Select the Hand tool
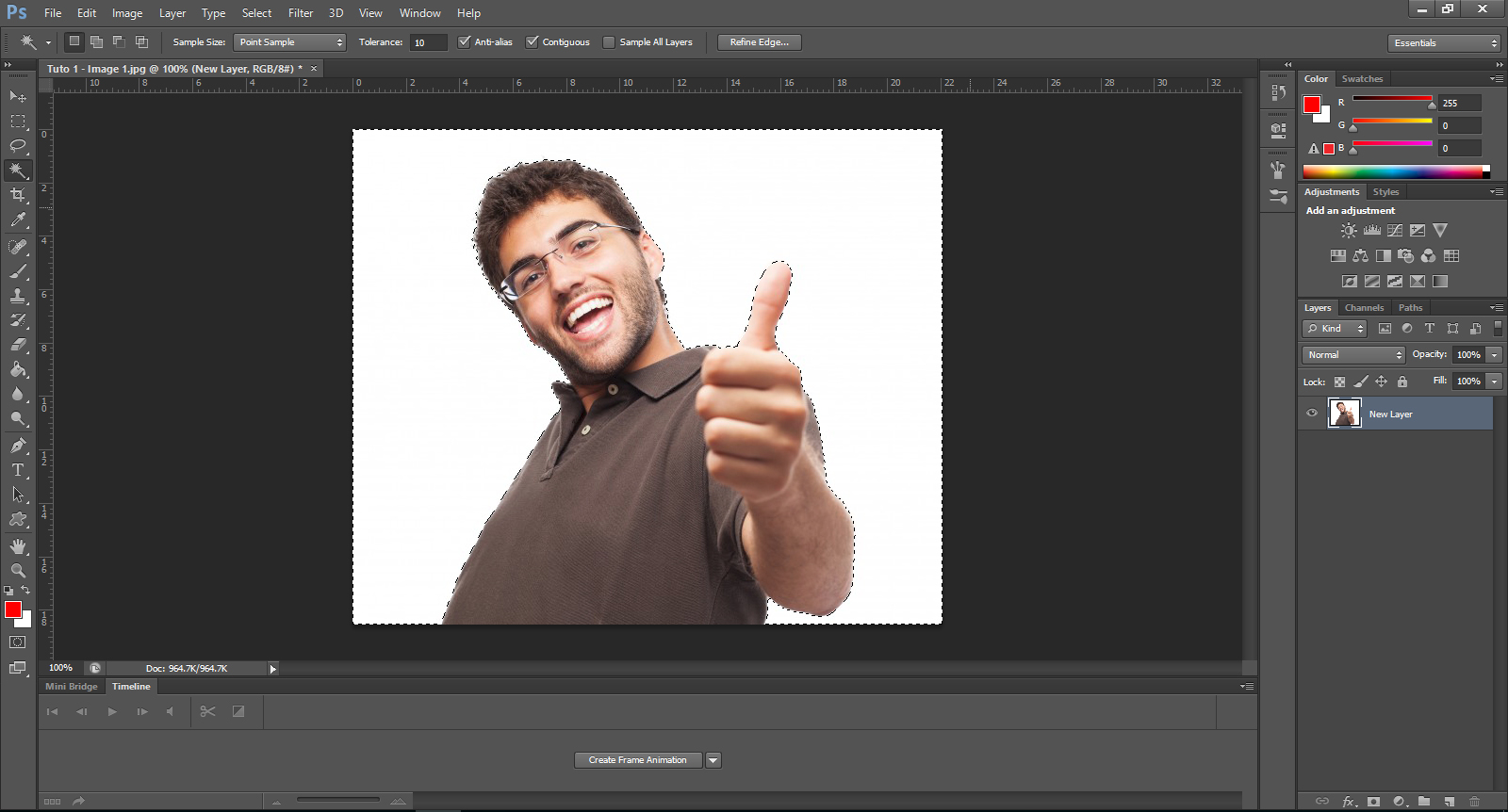The image size is (1508, 812). pyautogui.click(x=18, y=546)
